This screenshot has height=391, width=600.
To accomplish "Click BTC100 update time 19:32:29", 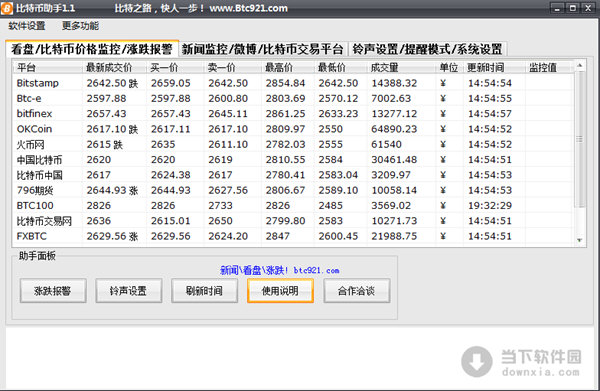I will click(490, 205).
